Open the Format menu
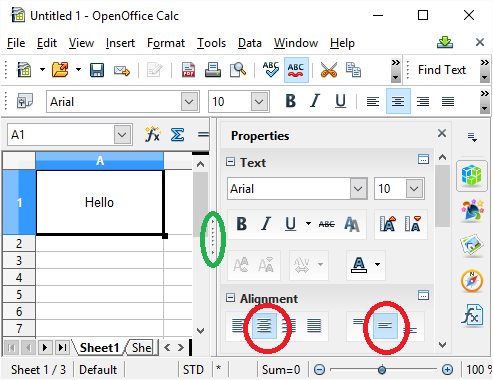Viewport: 493px width, 380px height. coord(166,43)
